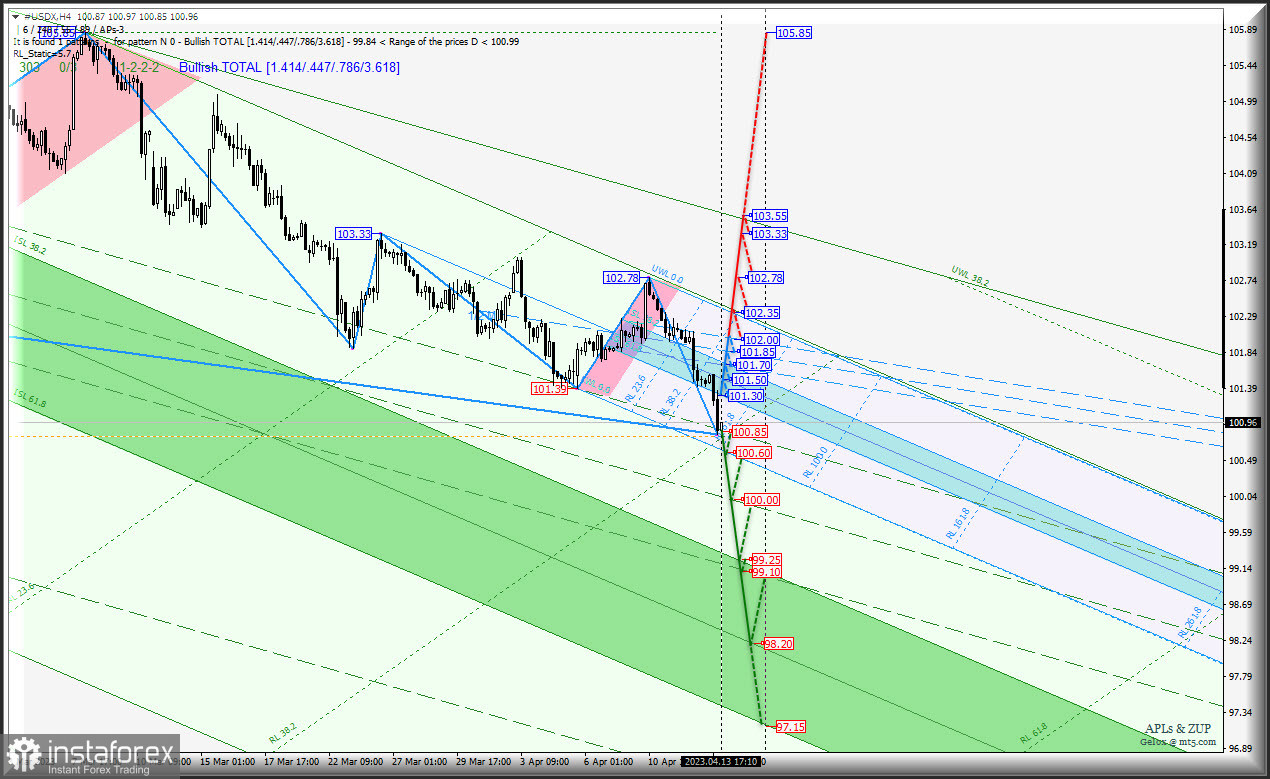The image size is (1270, 779).
Task: Click the '27 Mar 01:00' time axis label
Action: pyautogui.click(x=420, y=762)
